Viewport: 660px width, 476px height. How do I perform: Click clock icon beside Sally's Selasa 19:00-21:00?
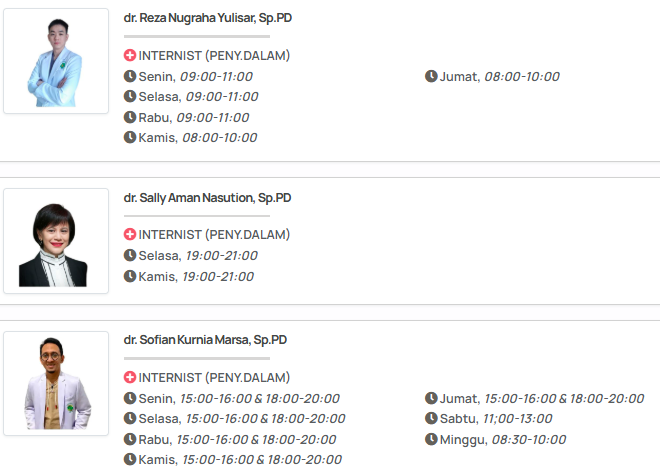point(130,255)
